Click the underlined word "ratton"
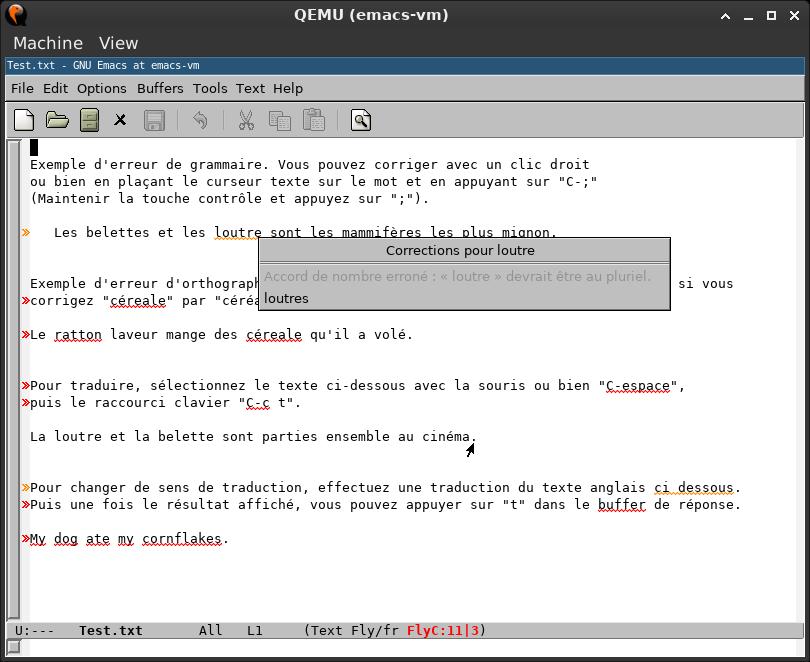This screenshot has width=810, height=662. [78, 335]
